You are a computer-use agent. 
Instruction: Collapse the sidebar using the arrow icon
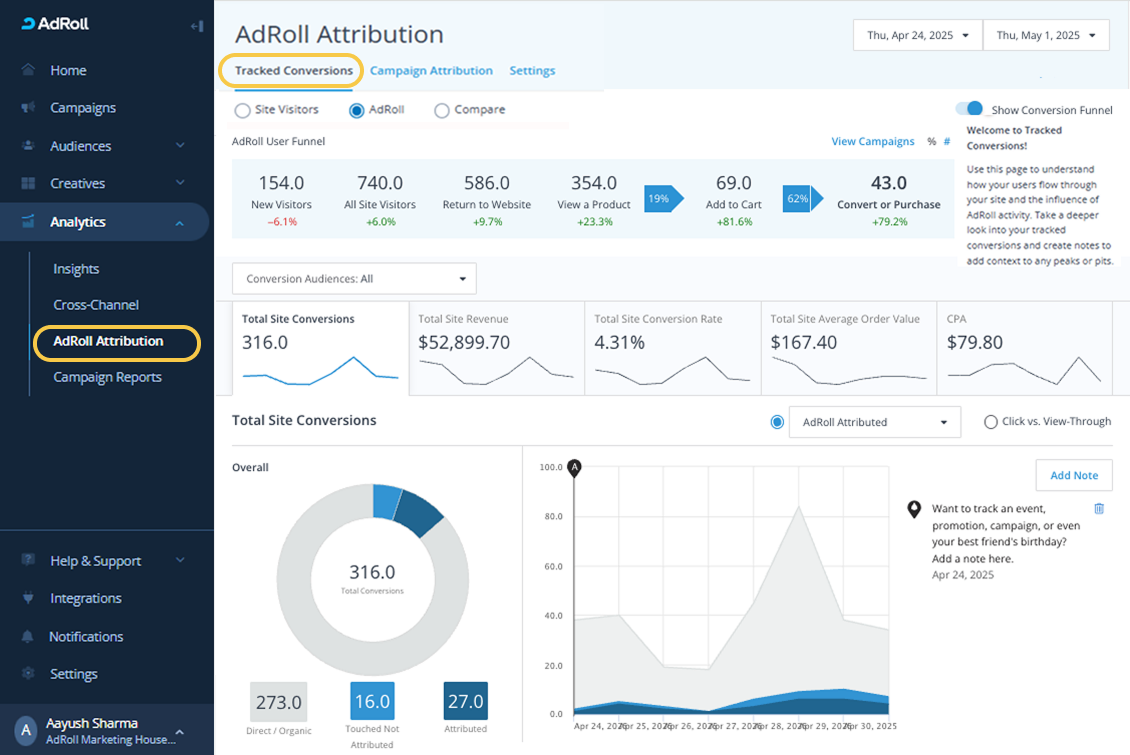click(197, 25)
